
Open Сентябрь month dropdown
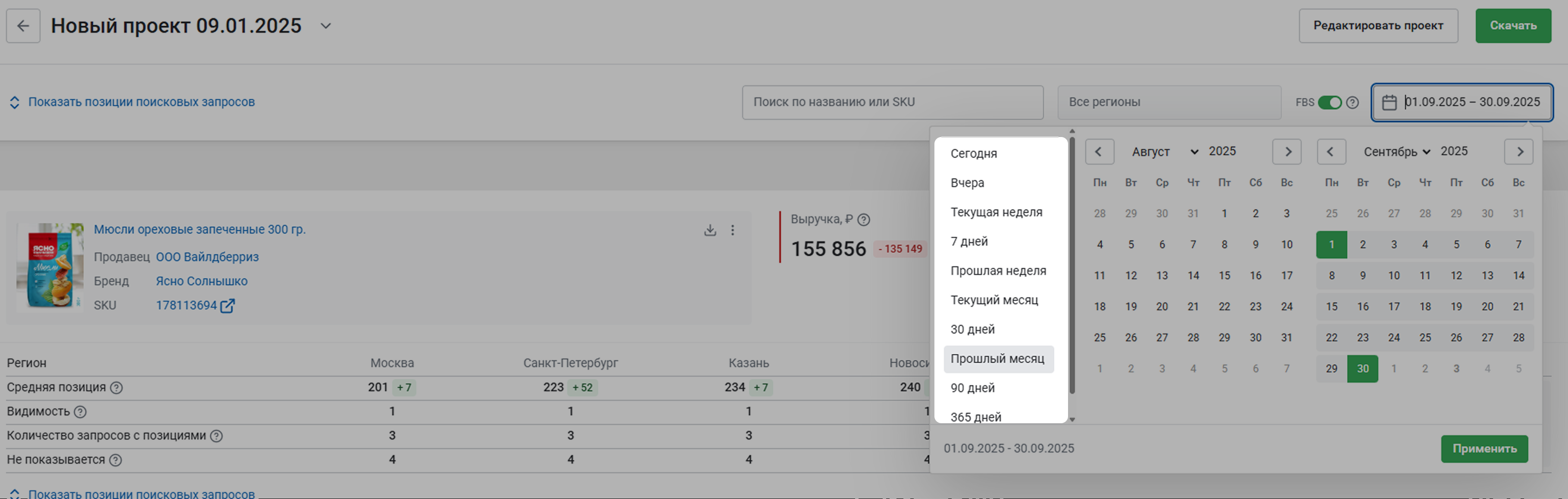click(1396, 152)
